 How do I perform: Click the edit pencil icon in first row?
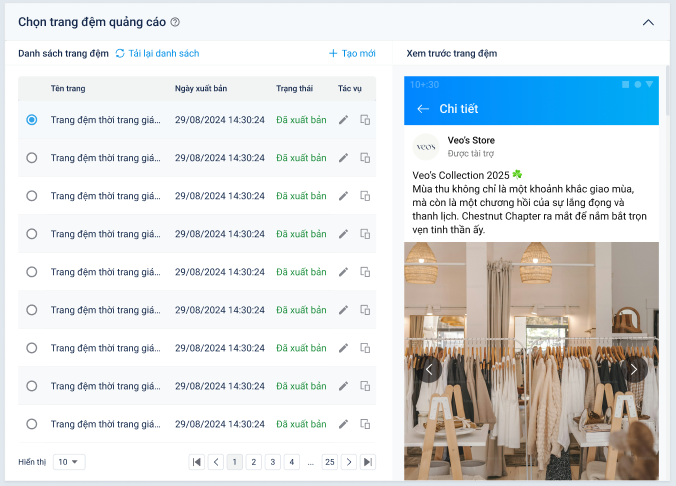(344, 120)
